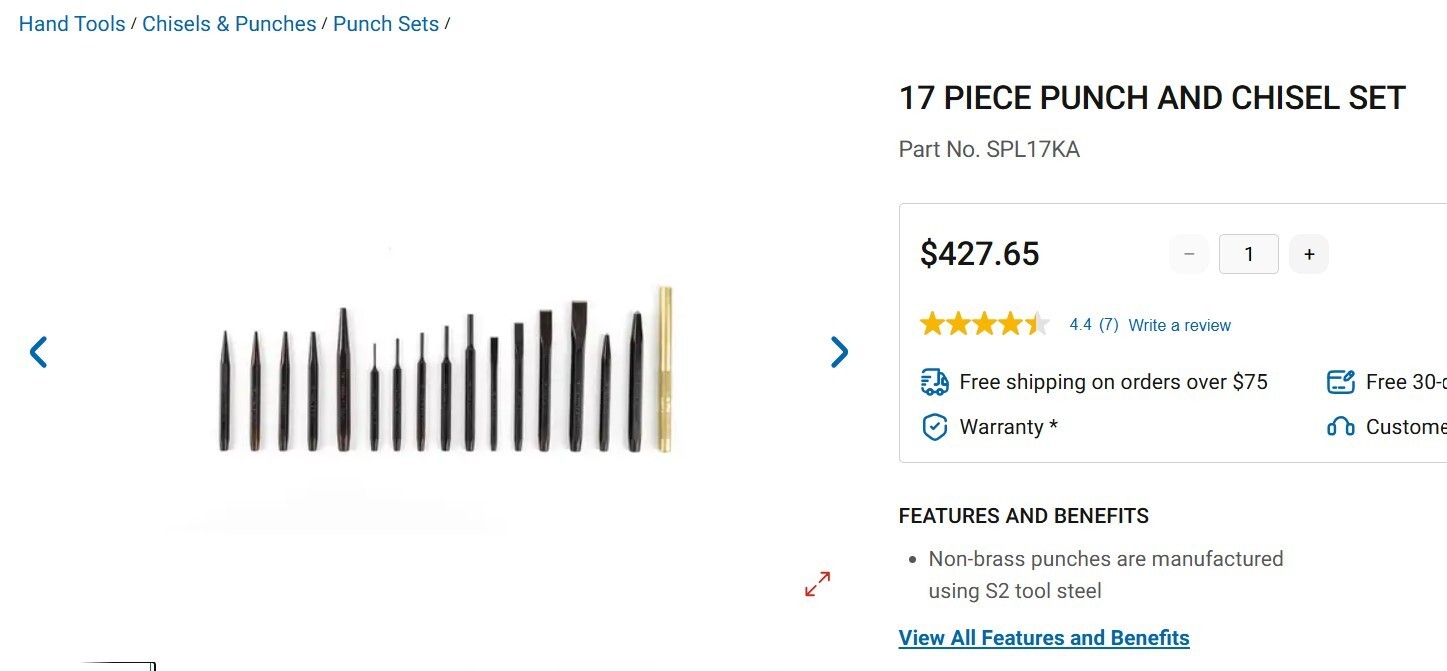The image size is (1447, 671).
Task: Open the Punch Sets breadcrumb link
Action: (x=386, y=24)
